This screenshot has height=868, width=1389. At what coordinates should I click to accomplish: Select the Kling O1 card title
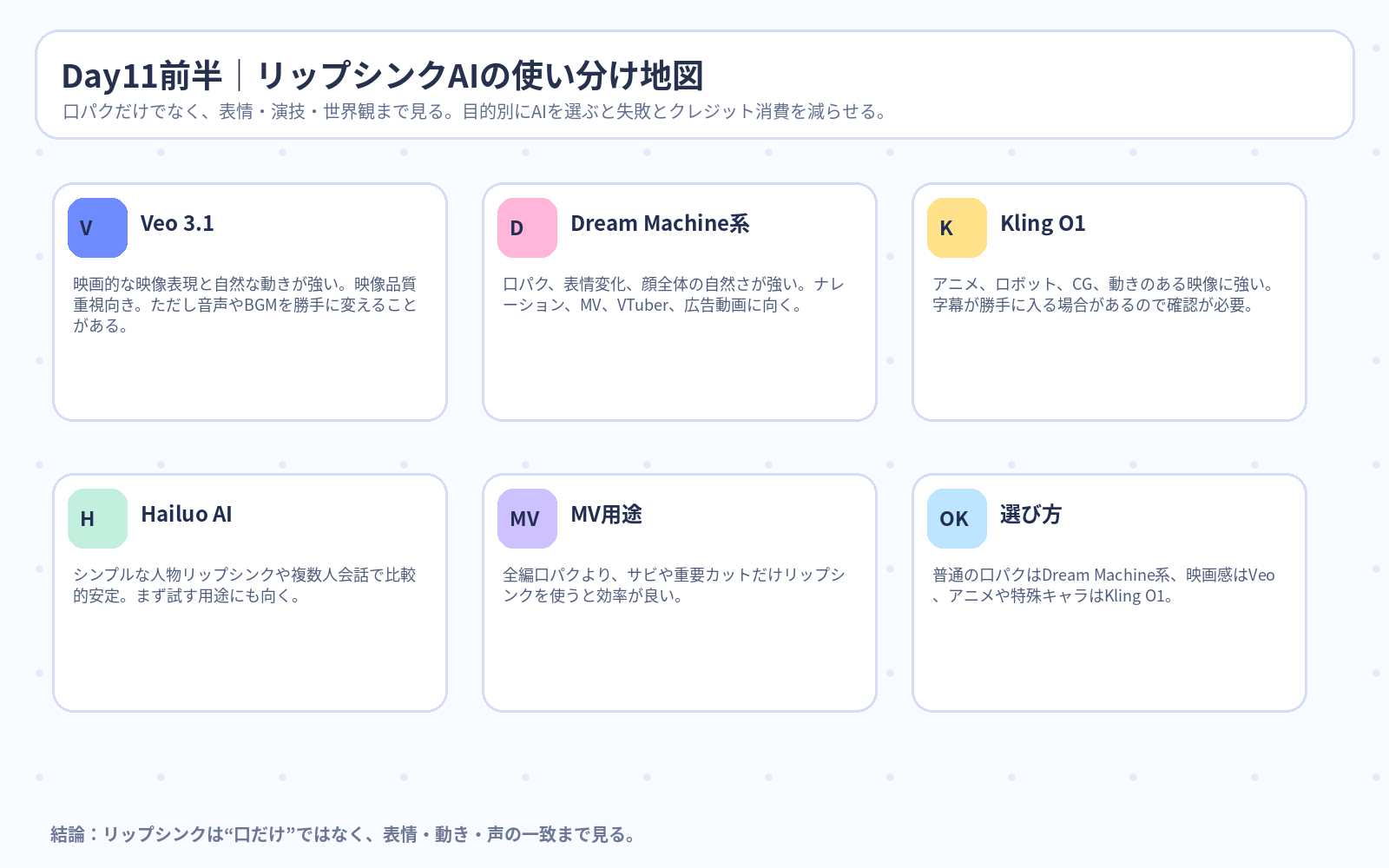[1043, 224]
